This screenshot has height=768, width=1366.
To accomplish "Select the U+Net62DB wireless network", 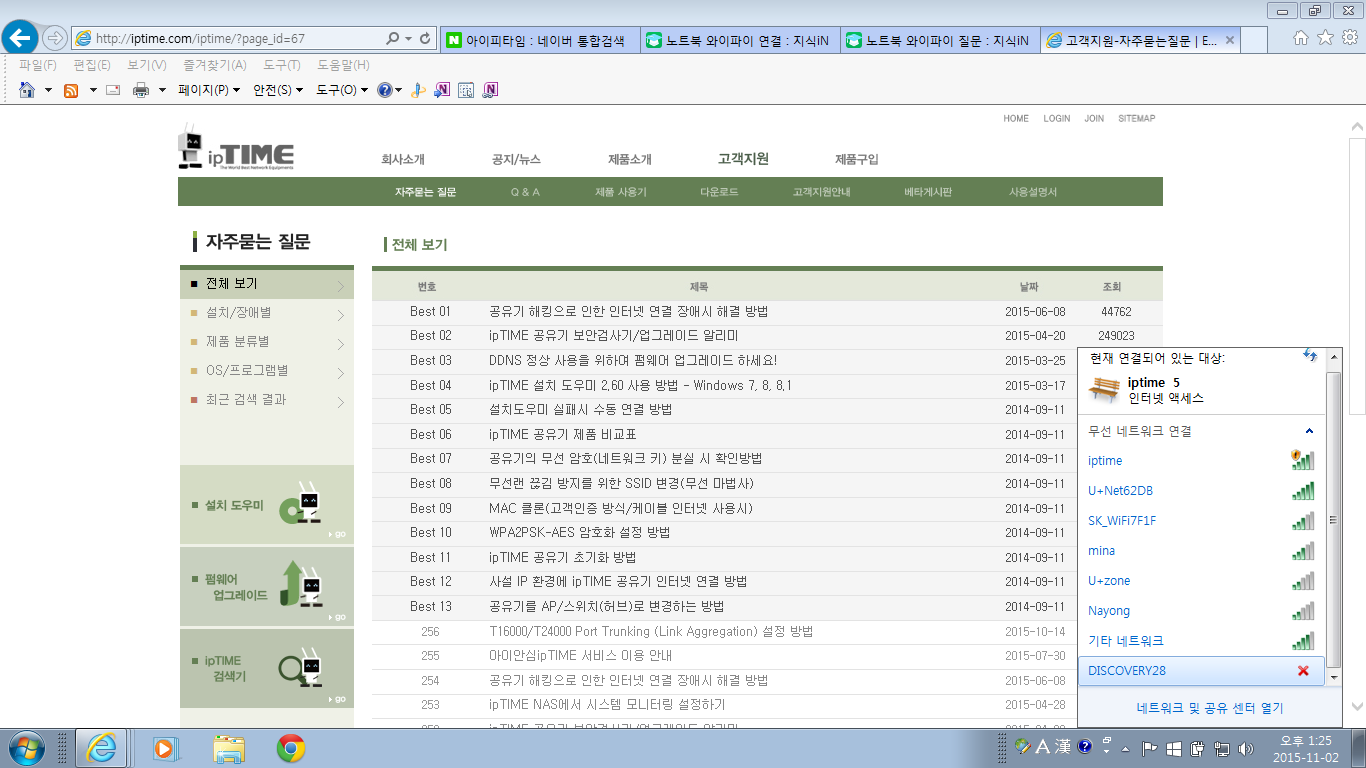I will click(x=1201, y=491).
